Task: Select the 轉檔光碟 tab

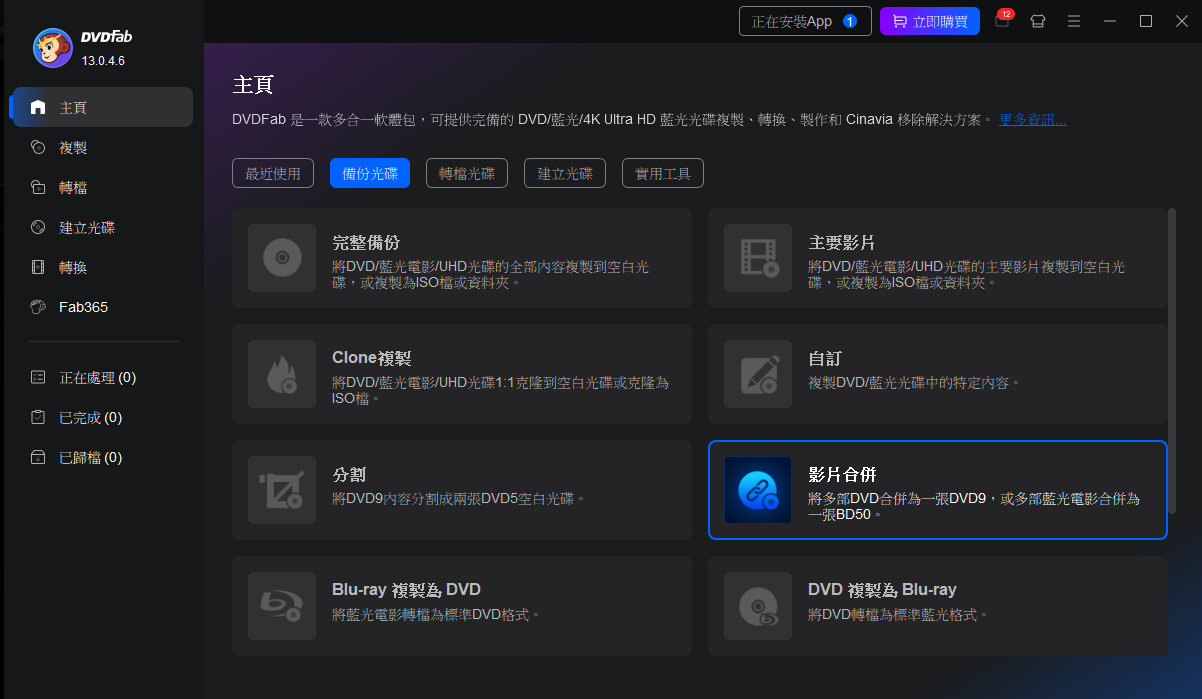Action: [x=467, y=173]
